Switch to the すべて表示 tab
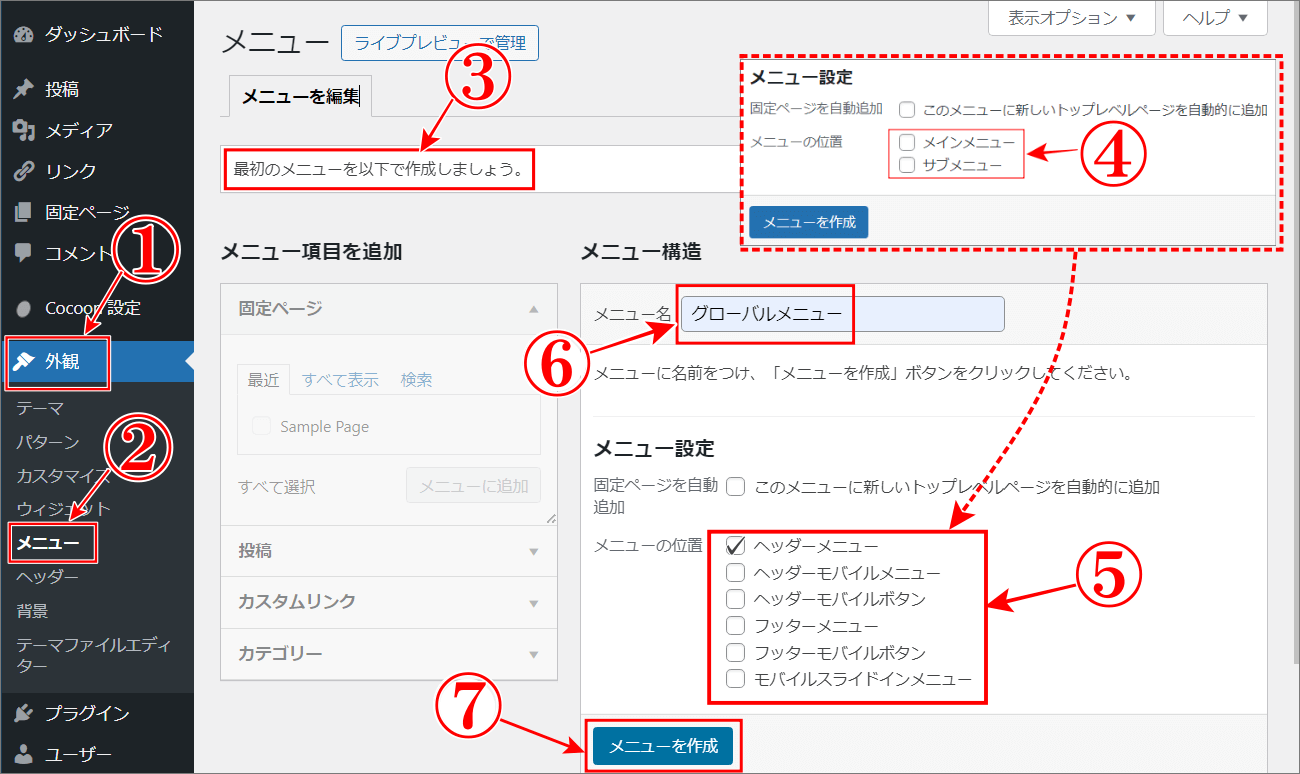Screen dimensions: 1300x774 [340, 380]
